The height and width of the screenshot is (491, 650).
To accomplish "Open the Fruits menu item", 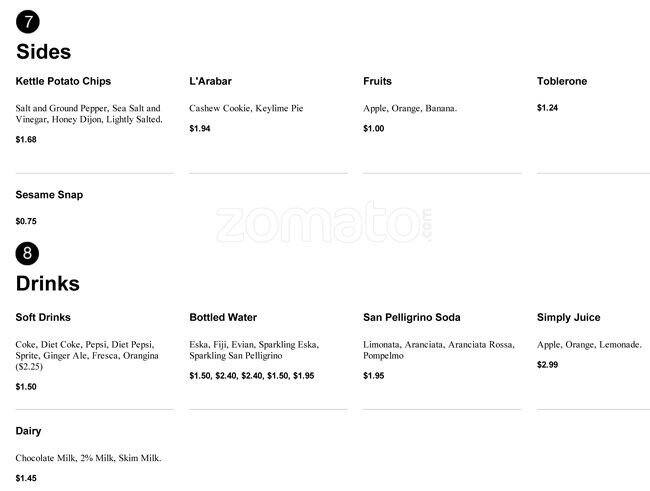I will point(377,81).
